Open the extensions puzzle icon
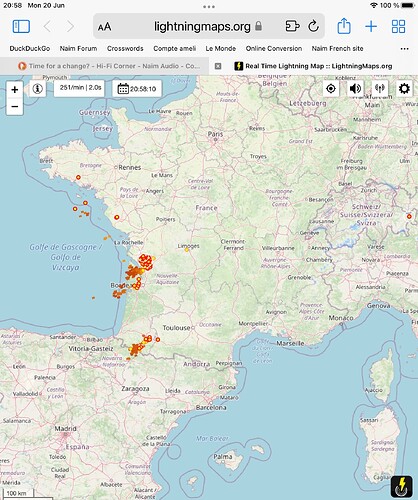 [x=292, y=26]
